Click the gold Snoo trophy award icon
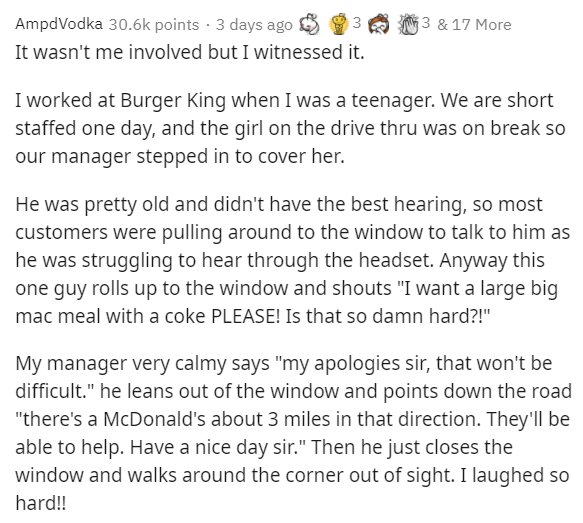The height and width of the screenshot is (523, 583). pos(339,24)
